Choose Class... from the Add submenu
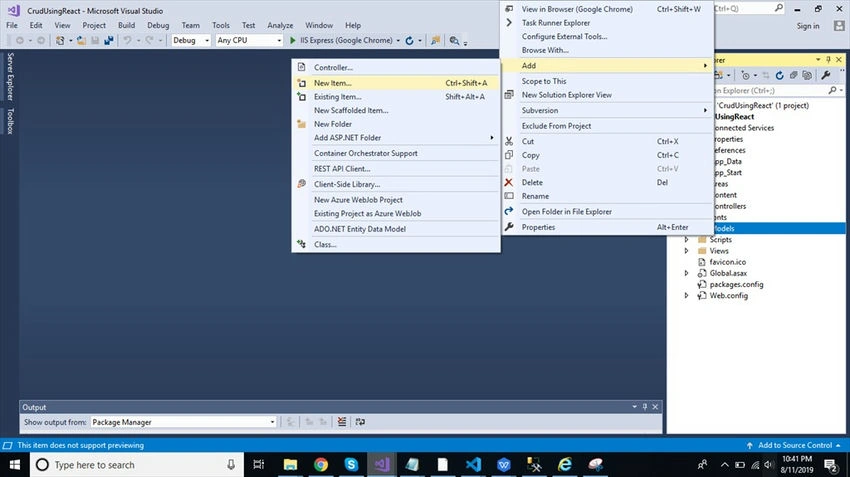850x477 pixels. (x=396, y=244)
